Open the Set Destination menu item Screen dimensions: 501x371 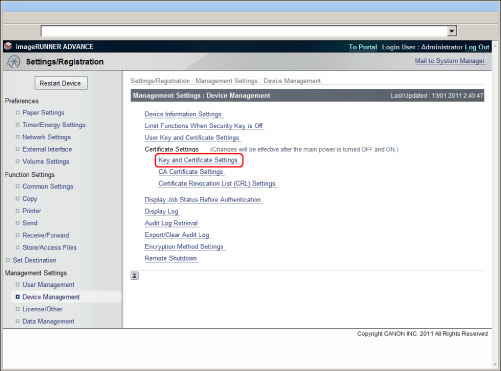point(34,260)
